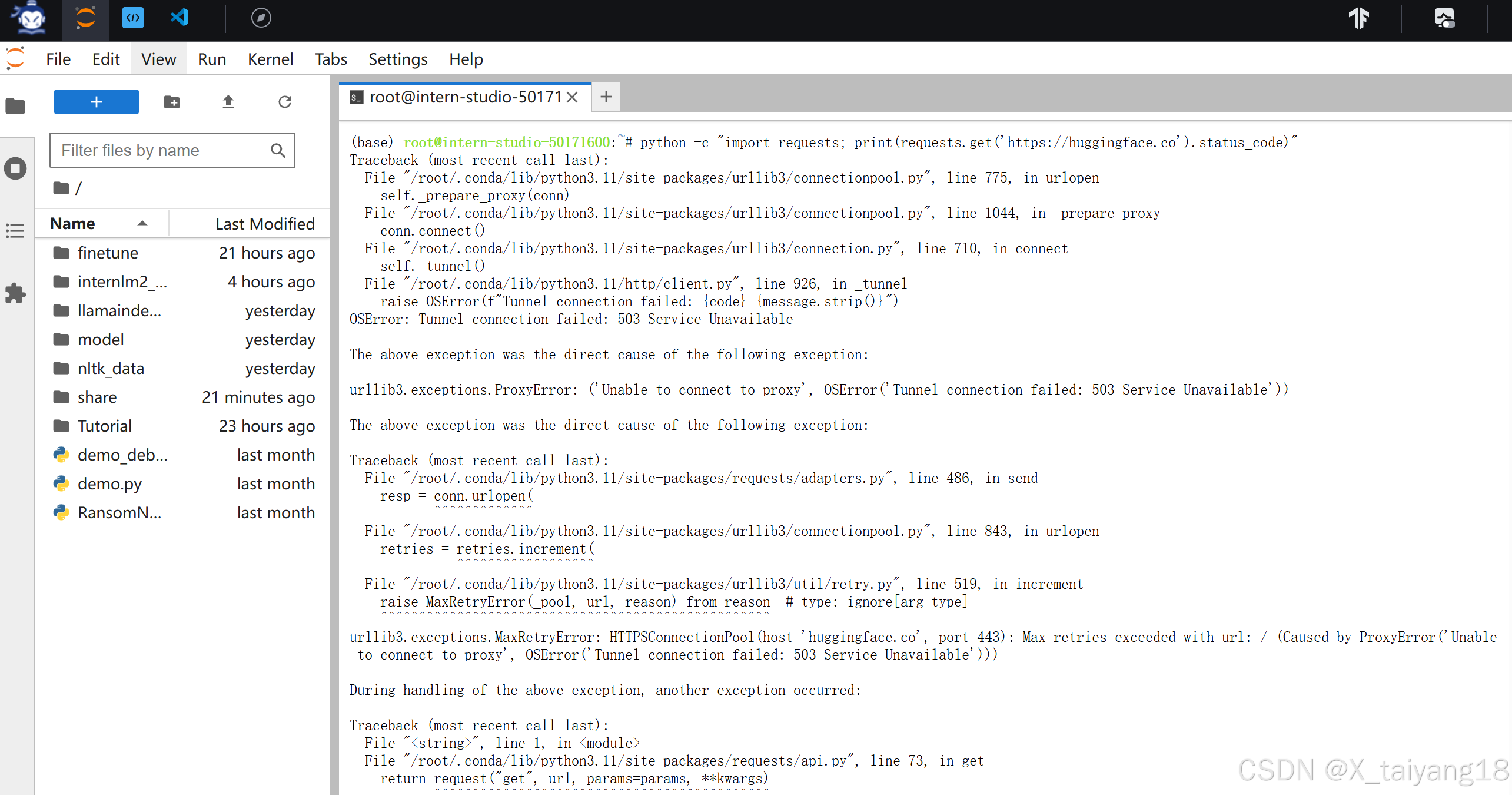
Task: Open the finetune folder
Action: [108, 253]
